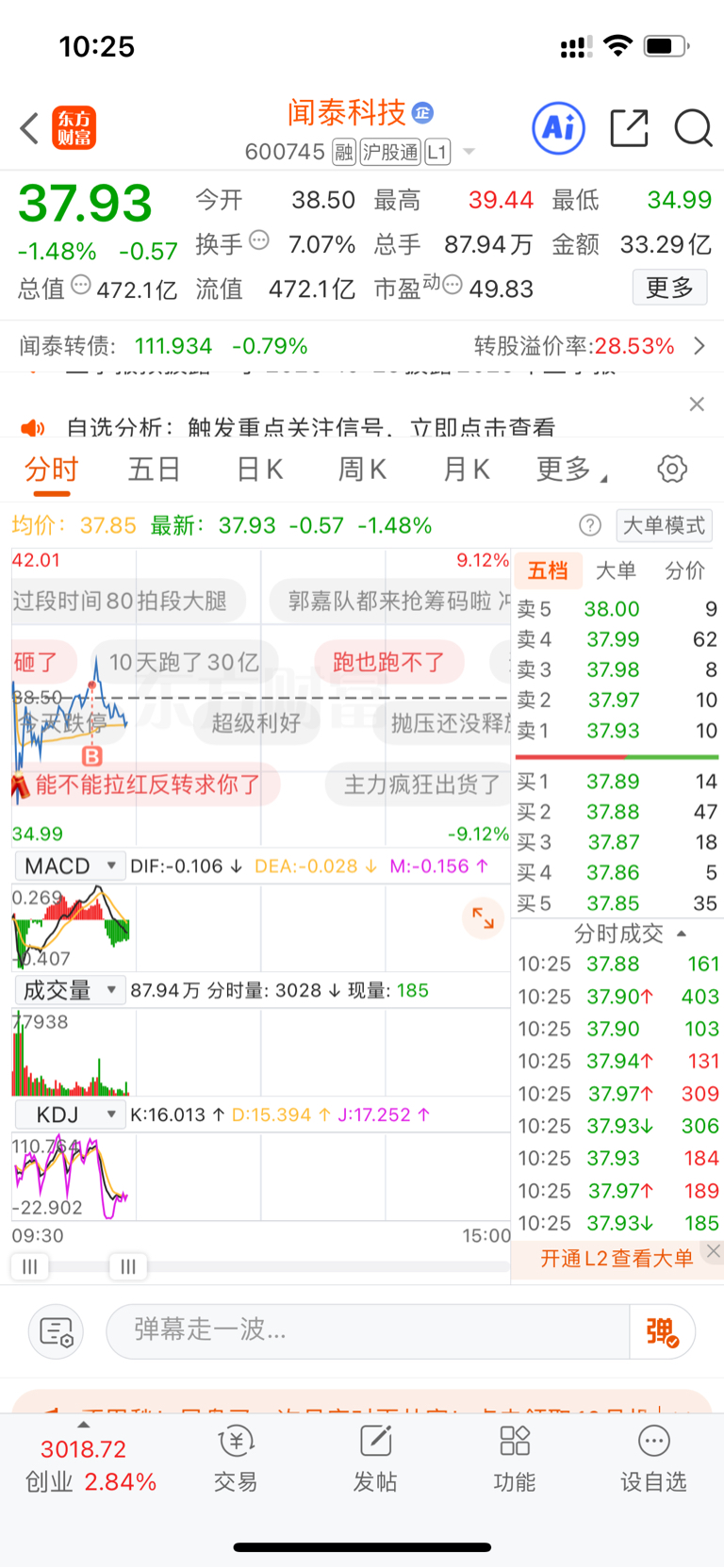Toggle the 弹 bullet comments switch
Screen dimensions: 724x1568
tap(663, 1331)
